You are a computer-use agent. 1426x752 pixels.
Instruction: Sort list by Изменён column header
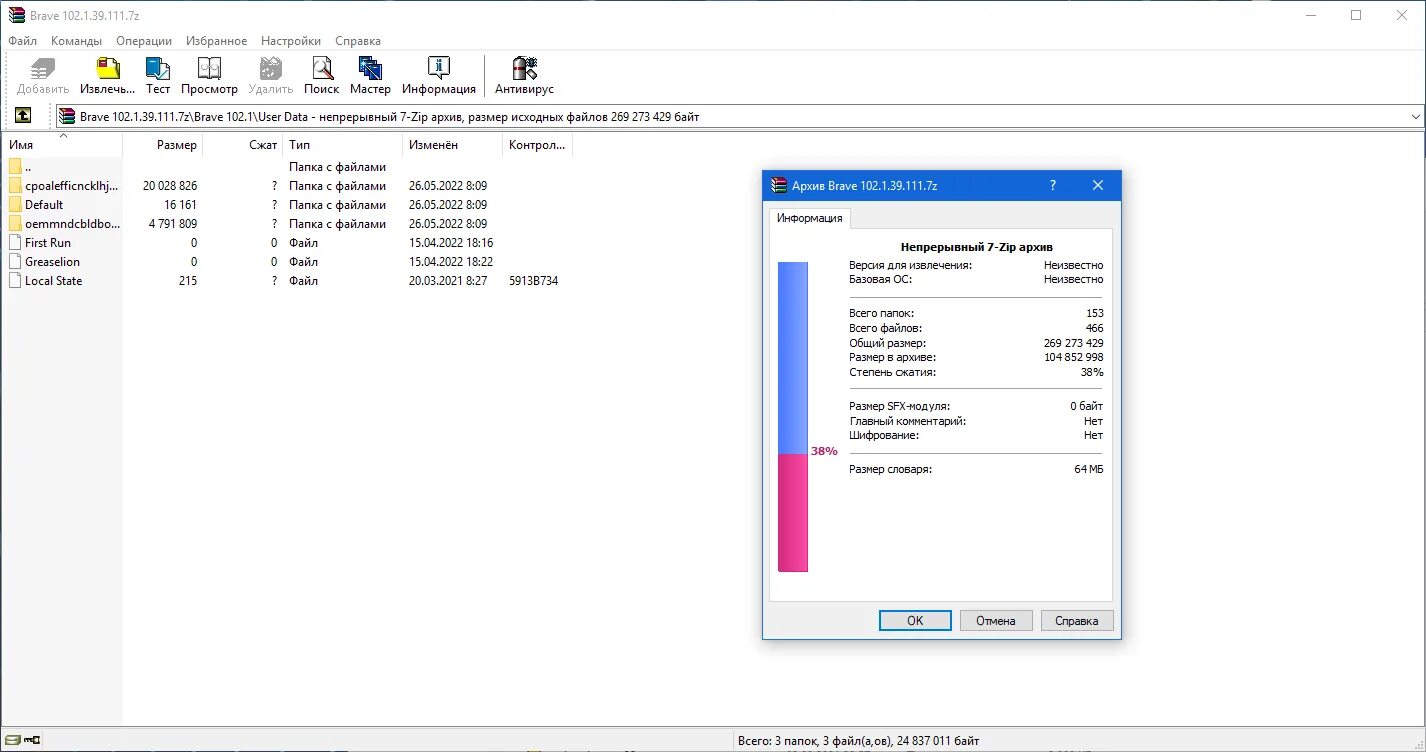453,145
